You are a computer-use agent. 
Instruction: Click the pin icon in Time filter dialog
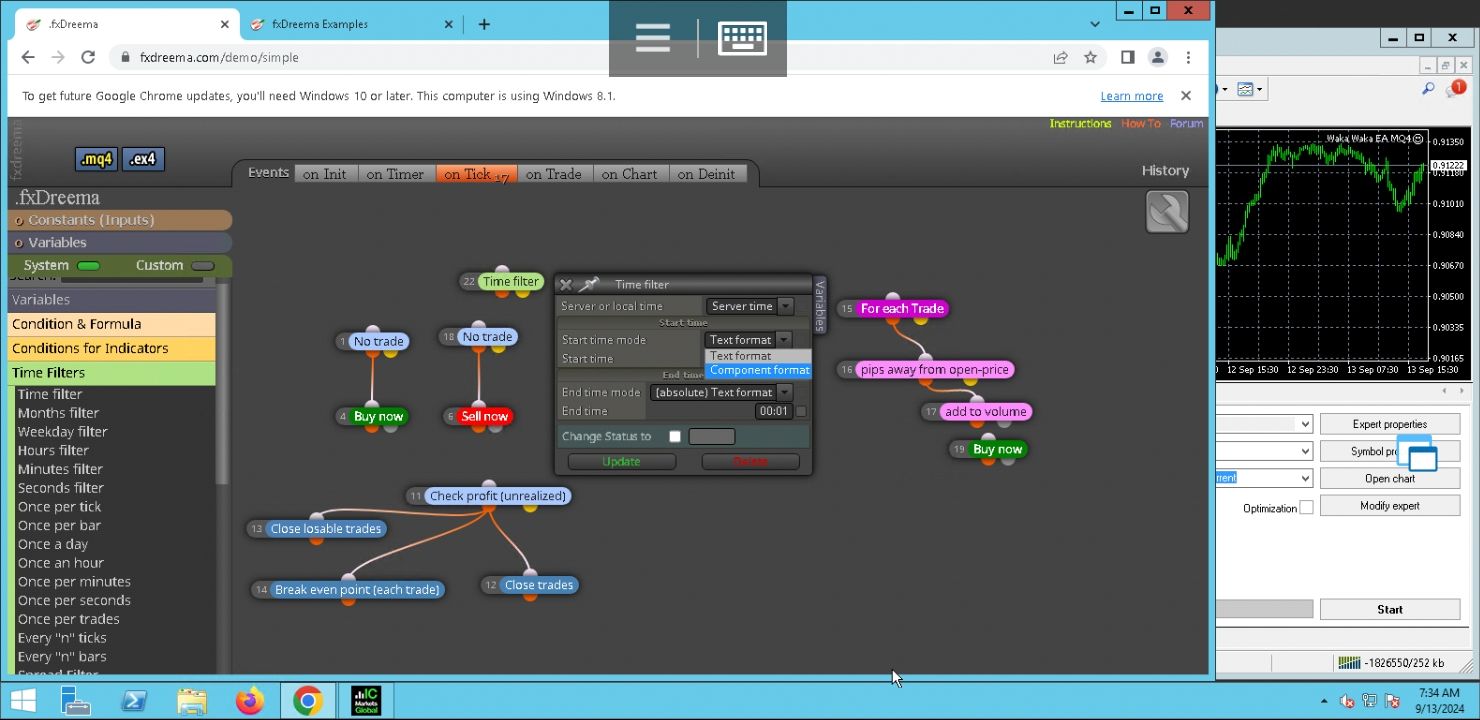click(x=589, y=285)
